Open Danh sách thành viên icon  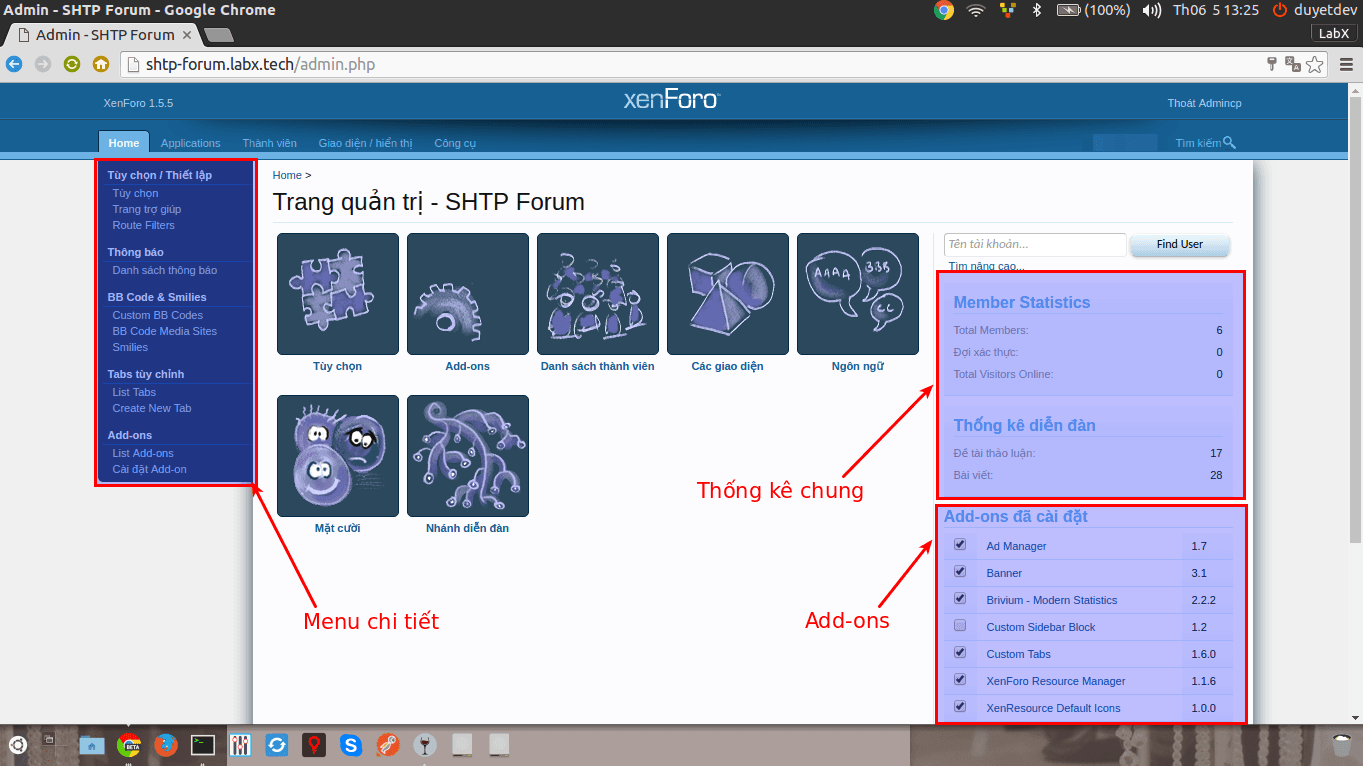(x=597, y=294)
